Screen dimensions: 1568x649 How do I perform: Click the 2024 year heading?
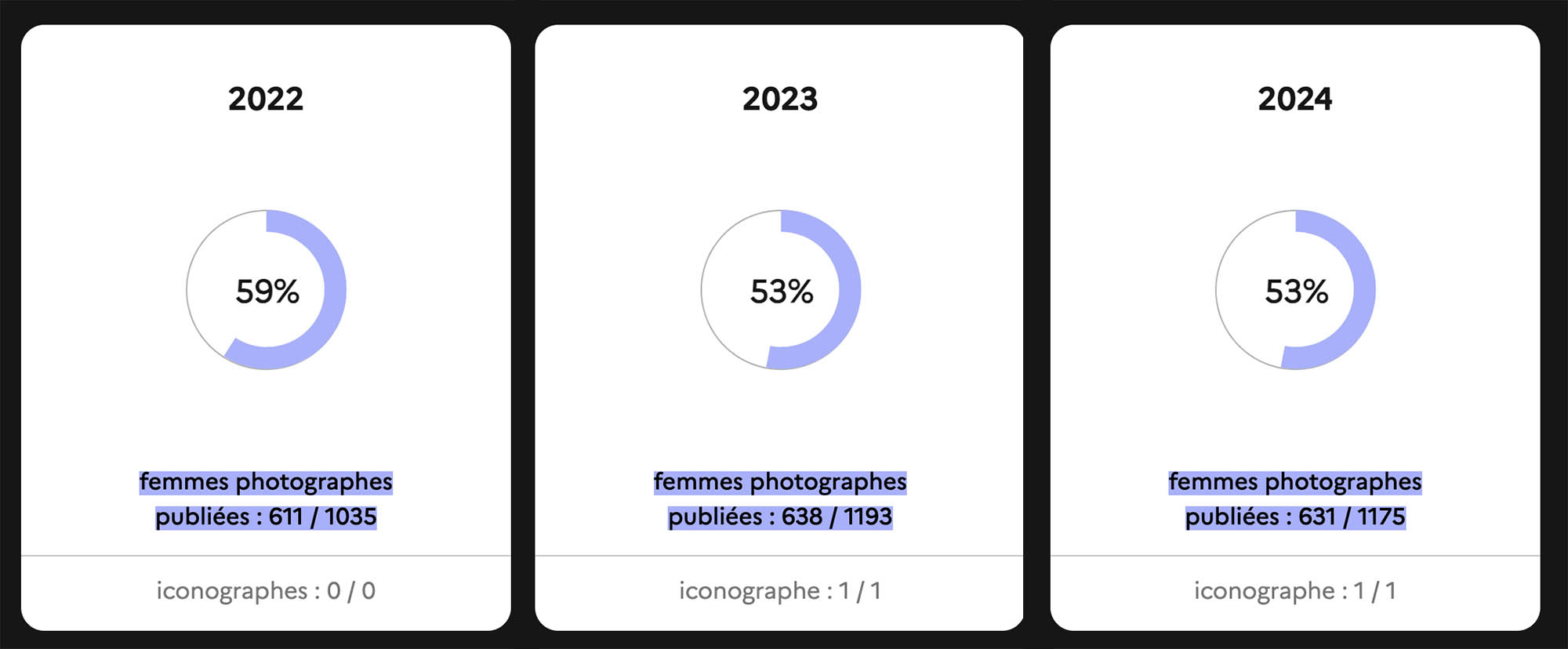pos(1295,99)
